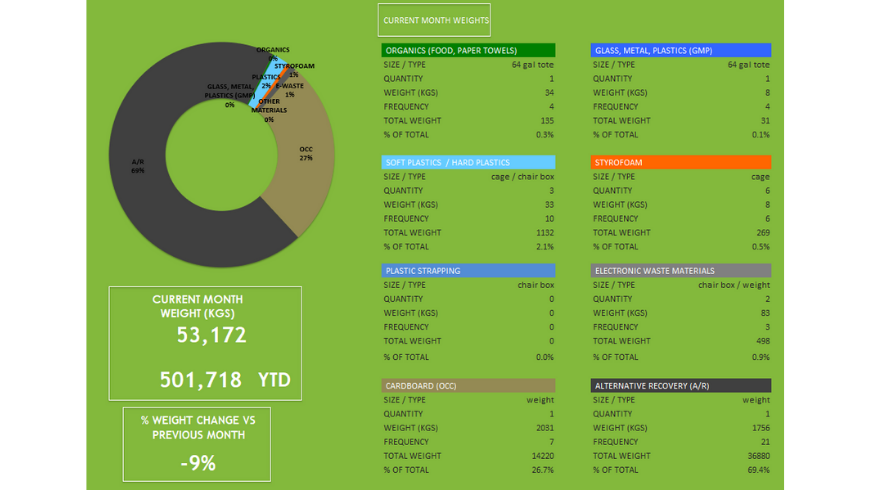The image size is (870, 490).
Task: Select Cardboard total weight value 14220
Action: pyautogui.click(x=540, y=455)
